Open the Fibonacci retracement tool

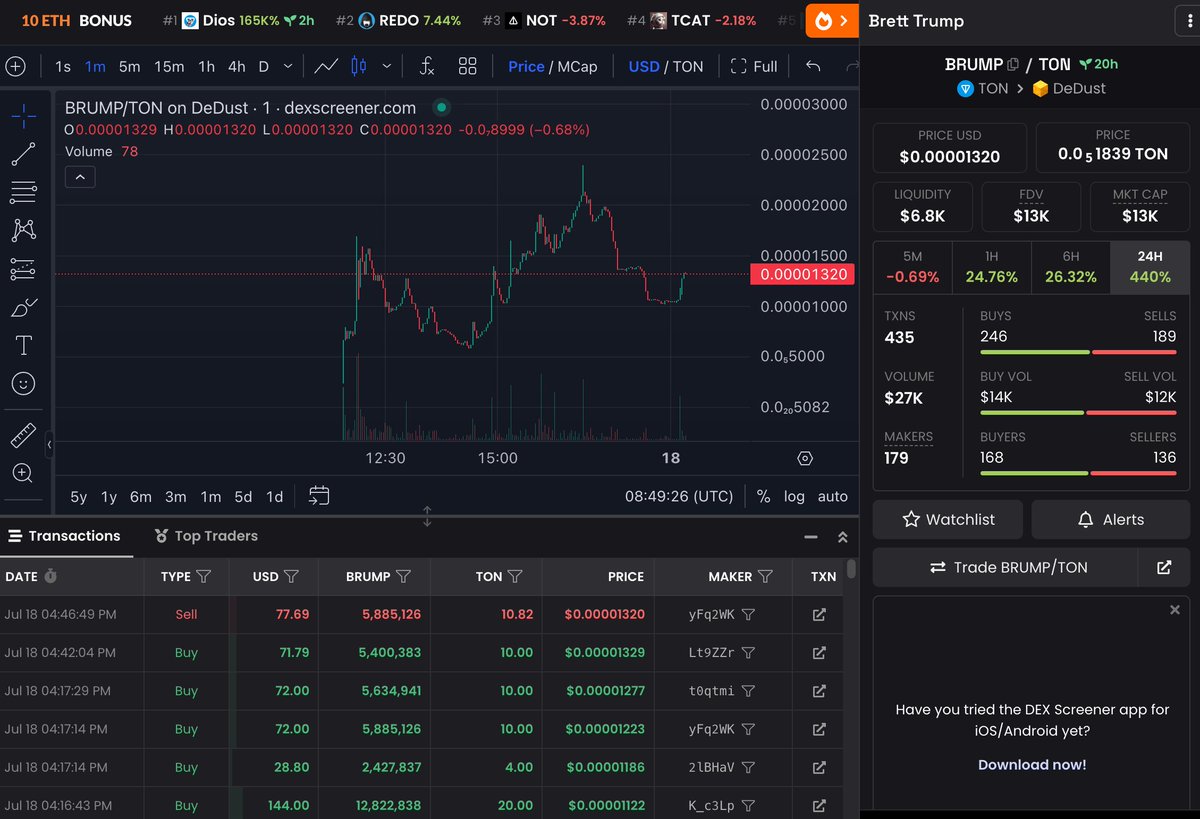pyautogui.click(x=24, y=192)
